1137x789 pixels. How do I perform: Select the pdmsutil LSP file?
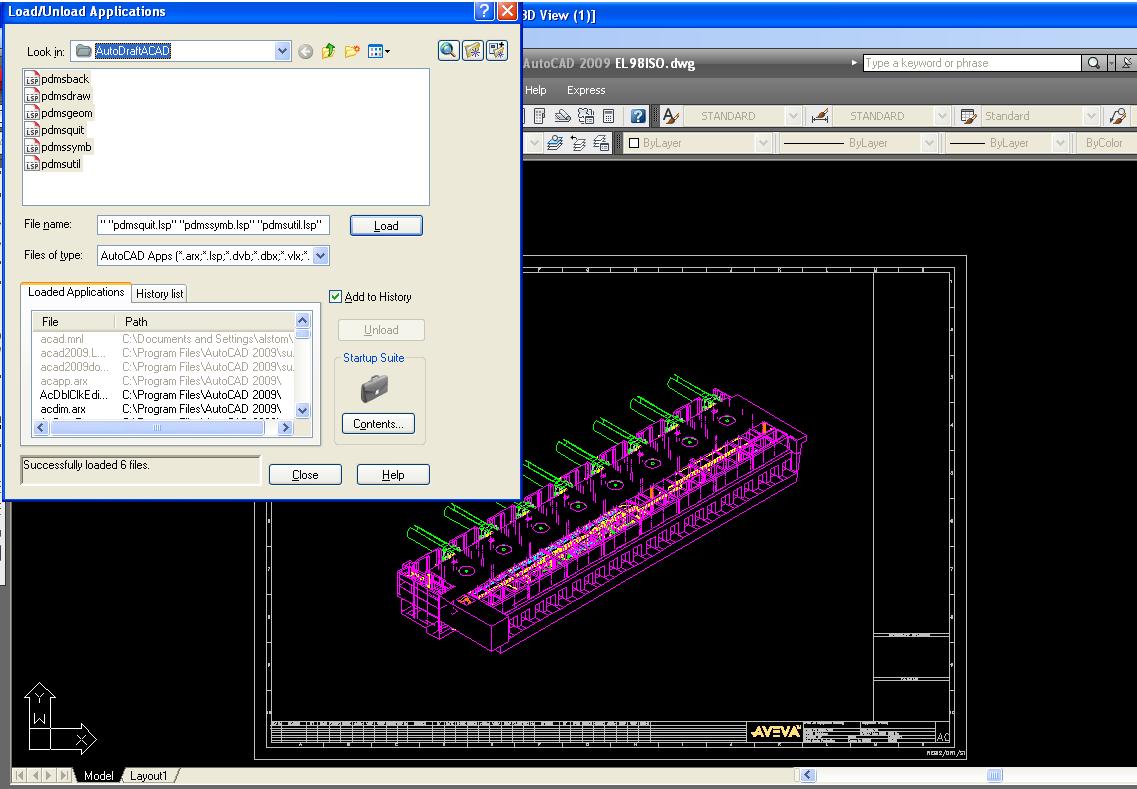point(53,164)
